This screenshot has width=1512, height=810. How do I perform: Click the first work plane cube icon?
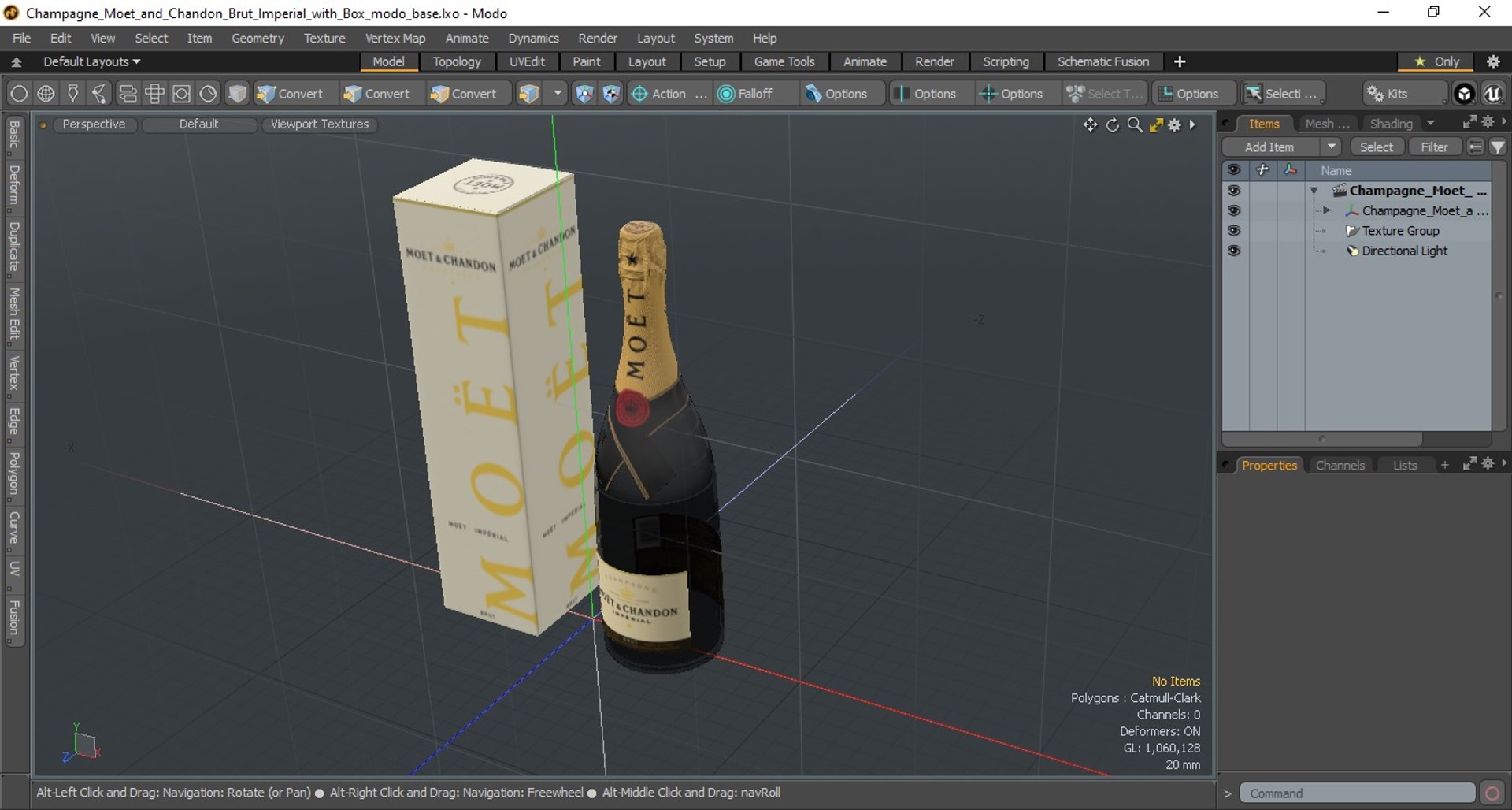584,94
